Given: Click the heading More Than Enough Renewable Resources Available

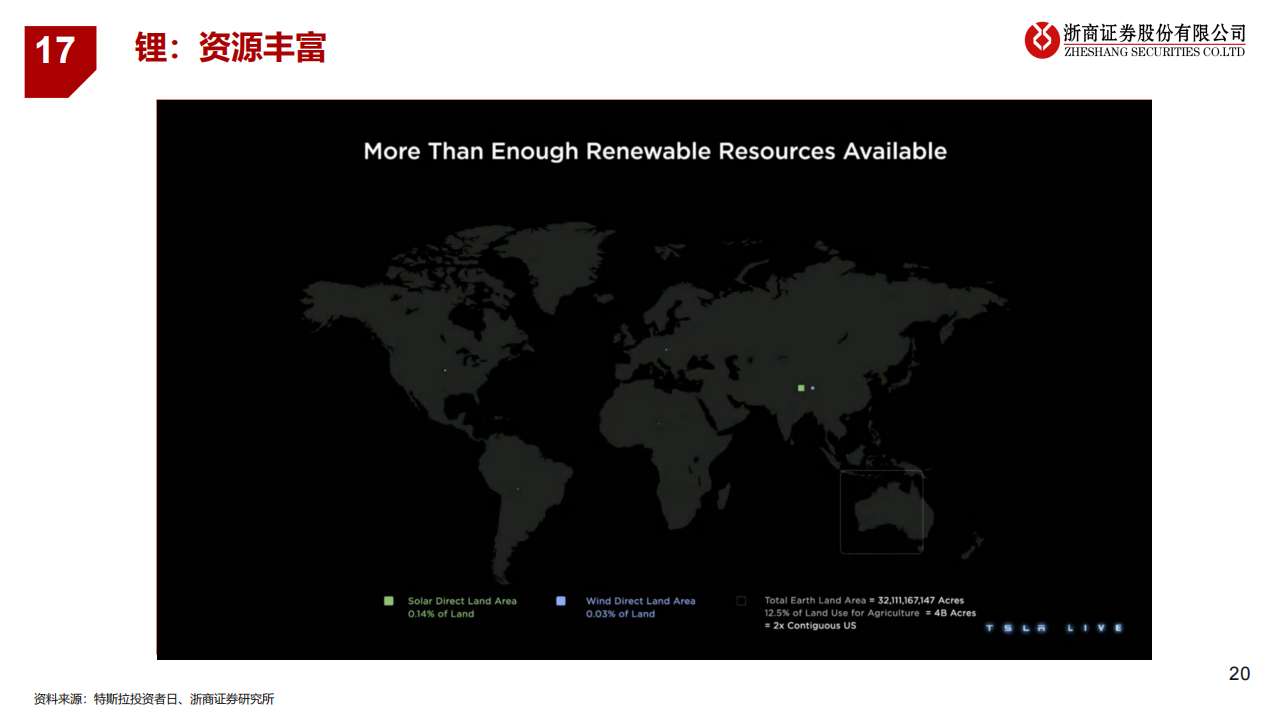Looking at the screenshot, I should pos(655,151).
